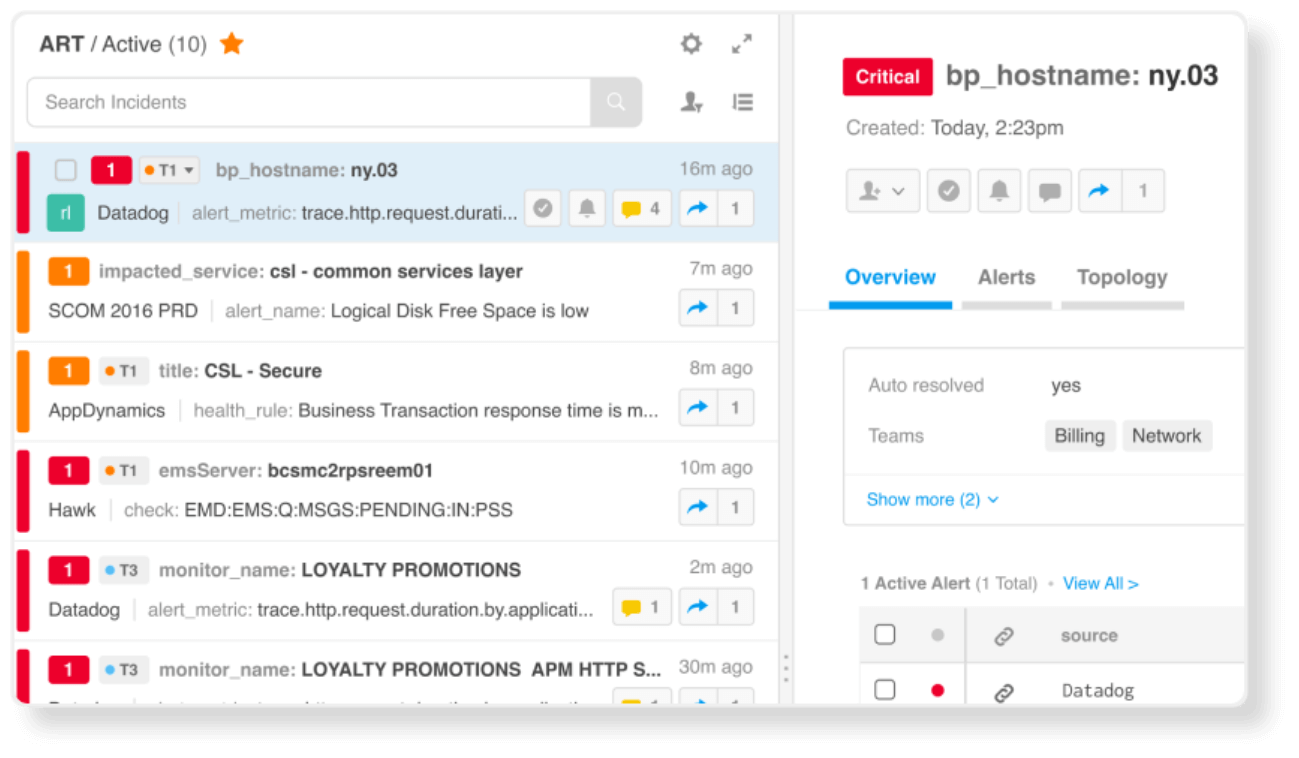Select all alerts header checkbox
Image resolution: width=1299 pixels, height=758 pixels.
tap(885, 634)
